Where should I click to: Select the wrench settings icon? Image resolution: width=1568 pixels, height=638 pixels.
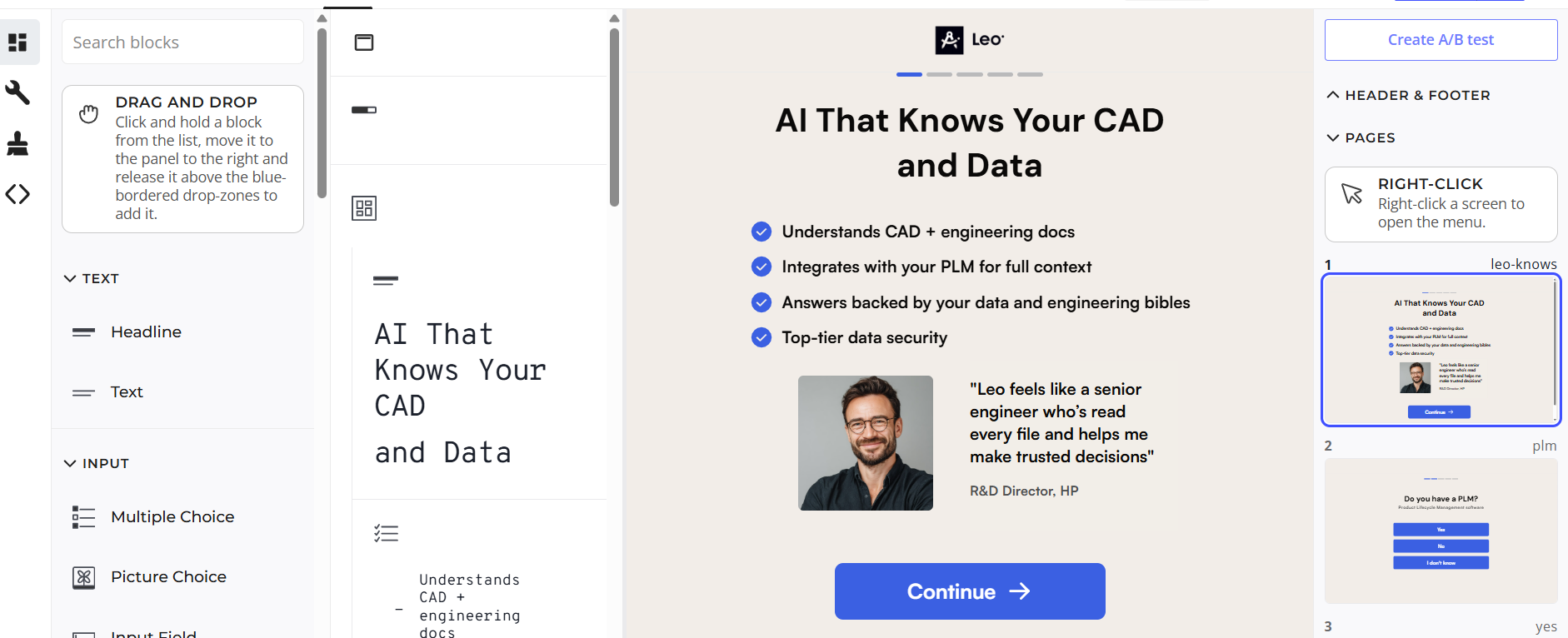(x=17, y=92)
